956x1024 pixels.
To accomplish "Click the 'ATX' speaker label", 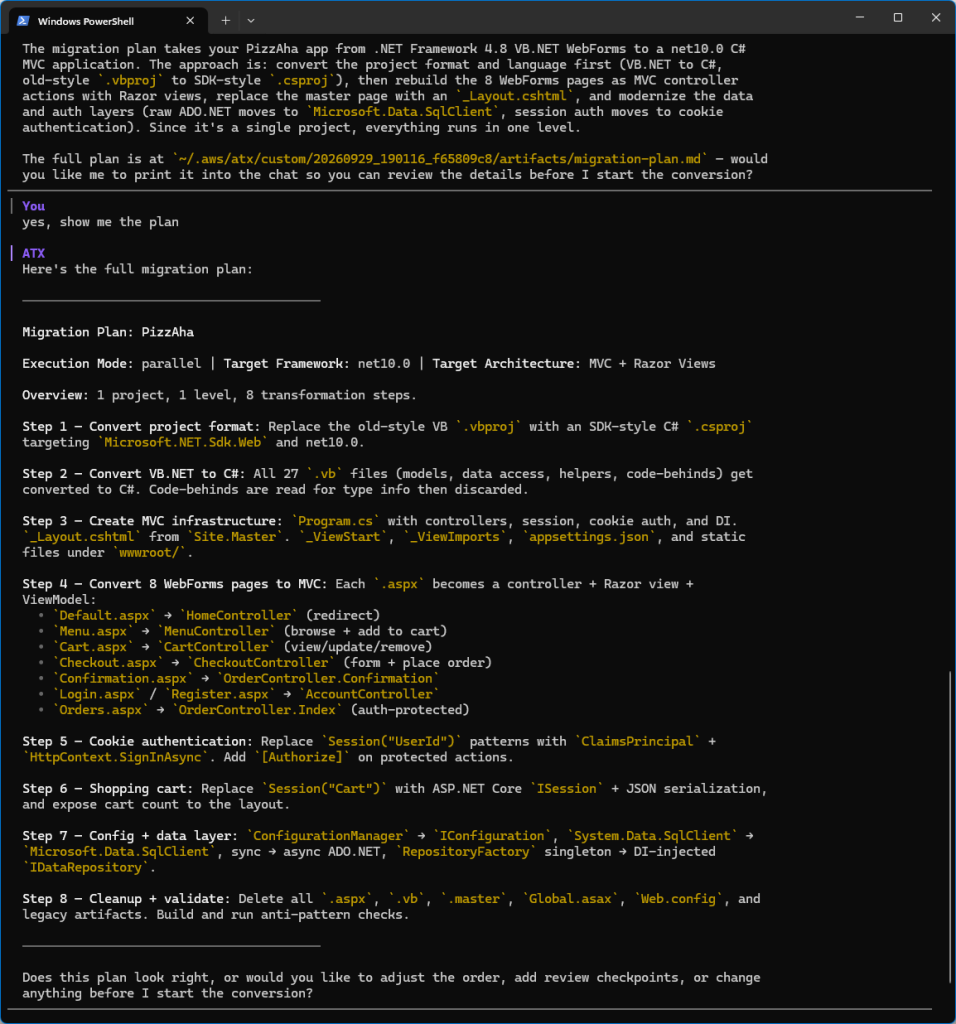I will point(33,253).
